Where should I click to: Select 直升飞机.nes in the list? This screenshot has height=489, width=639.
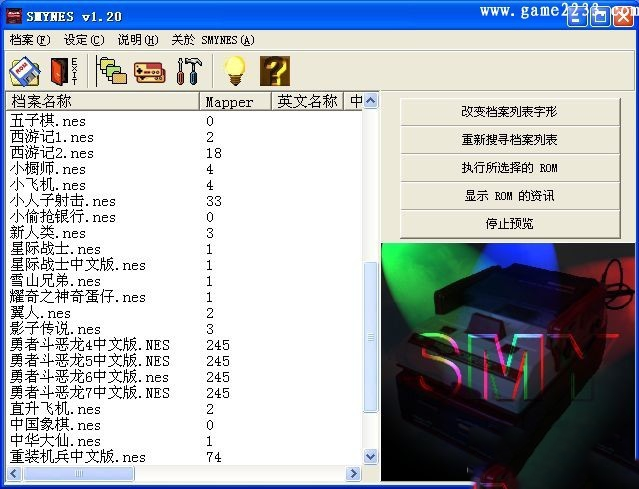55,409
